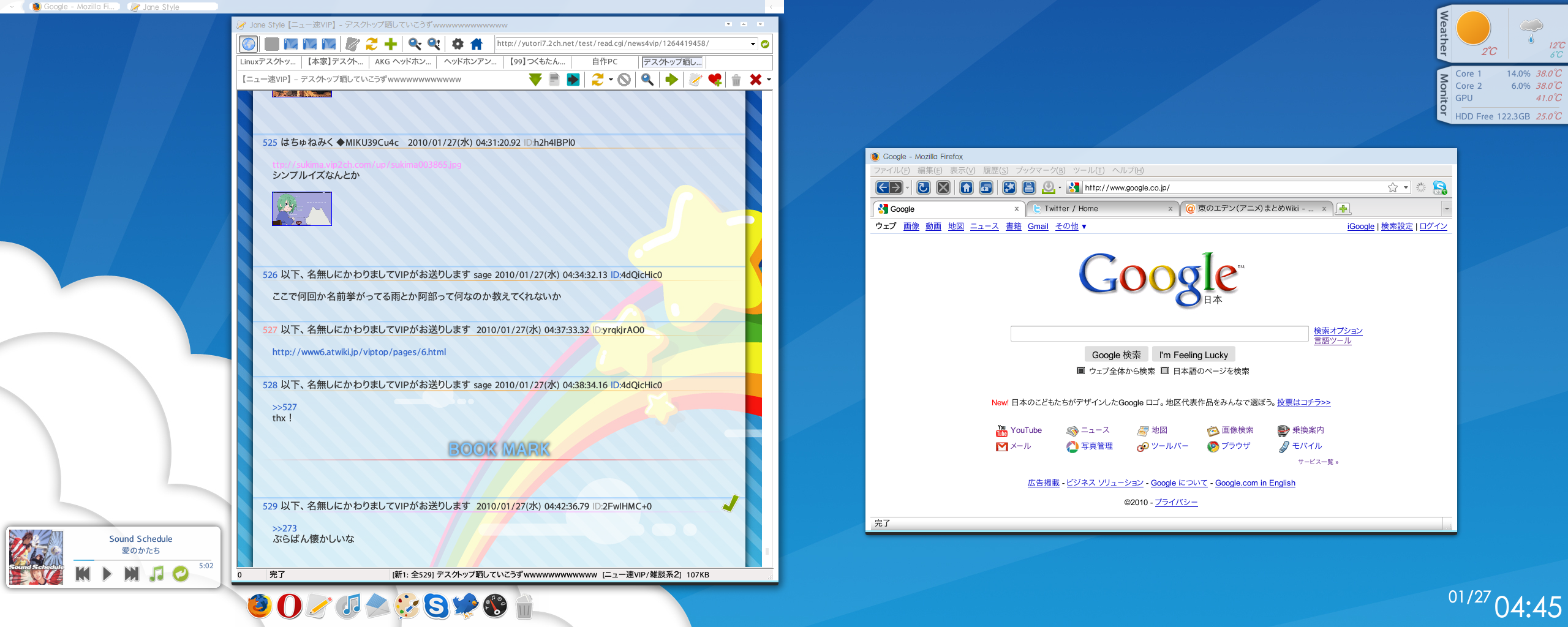Screen dimensions: 1568x627
Task: Click the green down-arrow icon in thread toolbar
Action: pos(535,80)
